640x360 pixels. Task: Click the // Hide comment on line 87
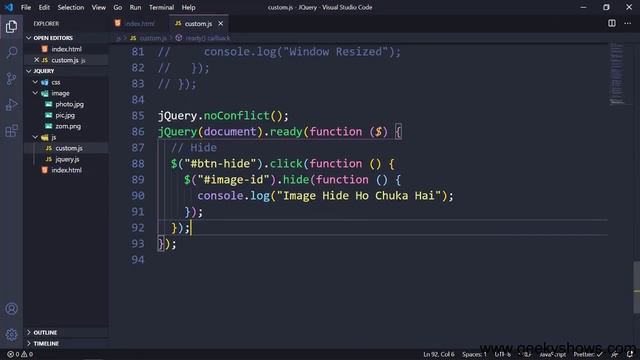tap(194, 148)
